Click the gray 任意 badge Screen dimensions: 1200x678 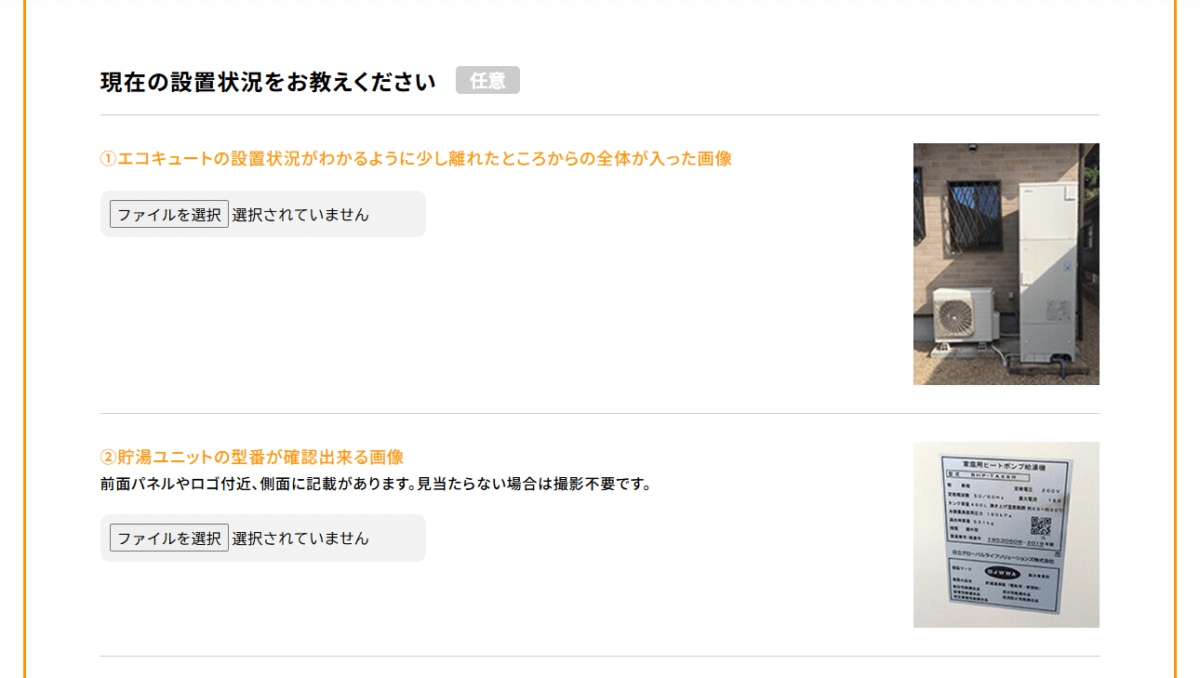(x=488, y=81)
